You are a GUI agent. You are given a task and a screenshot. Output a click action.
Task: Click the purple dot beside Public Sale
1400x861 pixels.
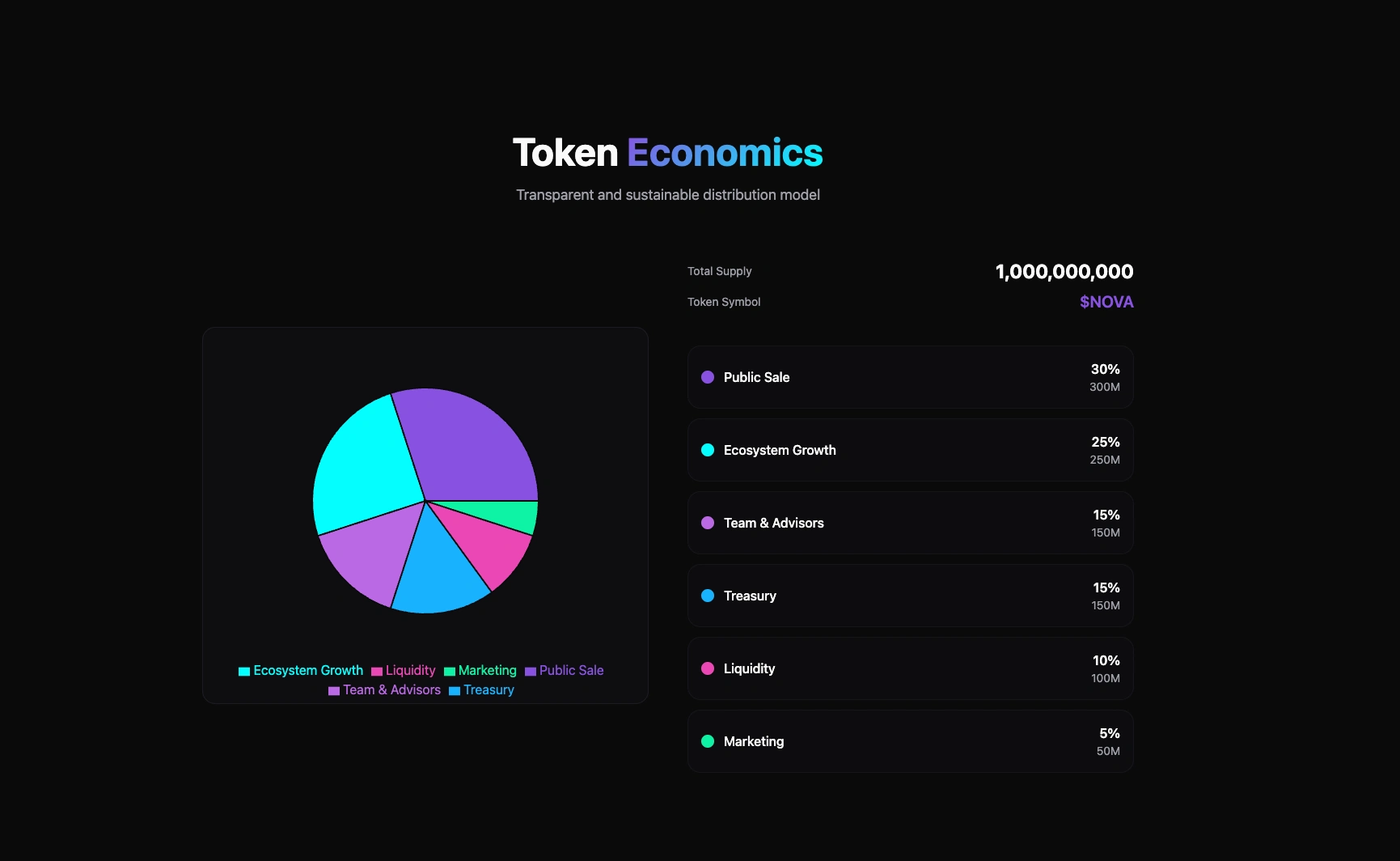(708, 377)
